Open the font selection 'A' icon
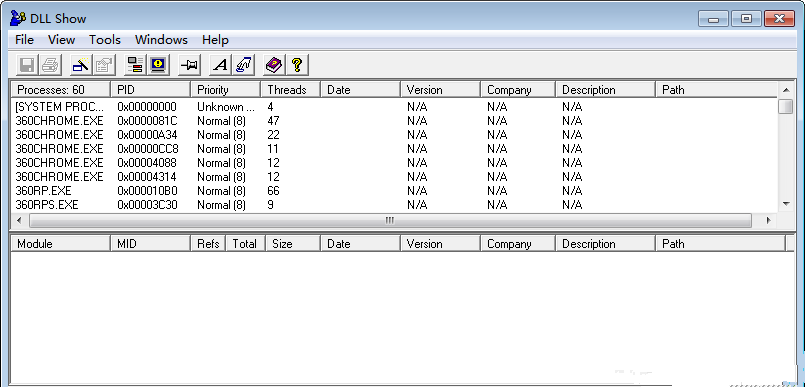Image resolution: width=805 pixels, height=387 pixels. coord(221,65)
